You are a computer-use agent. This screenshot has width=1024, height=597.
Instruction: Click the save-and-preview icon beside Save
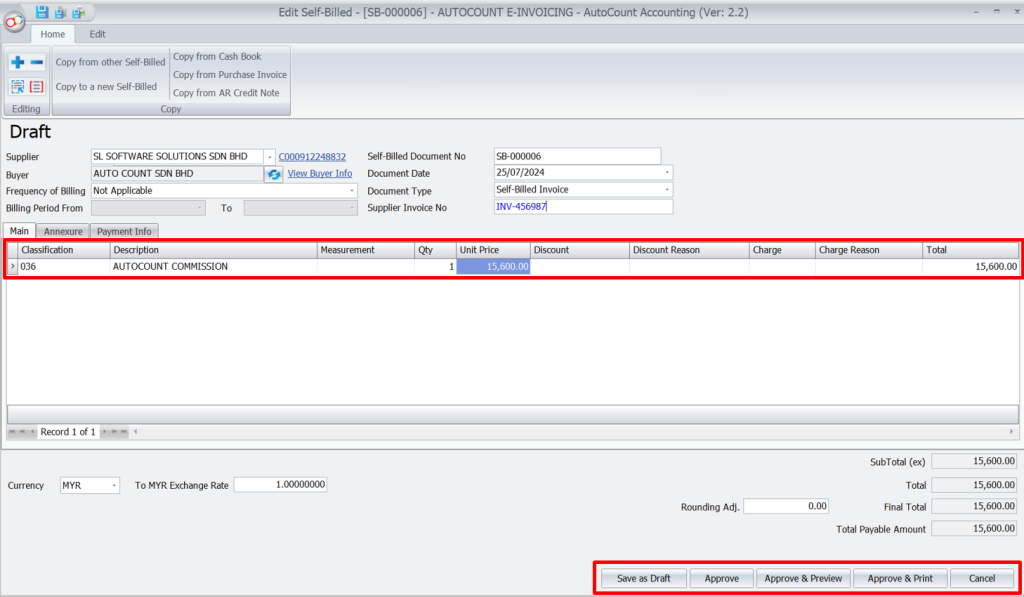[x=60, y=12]
